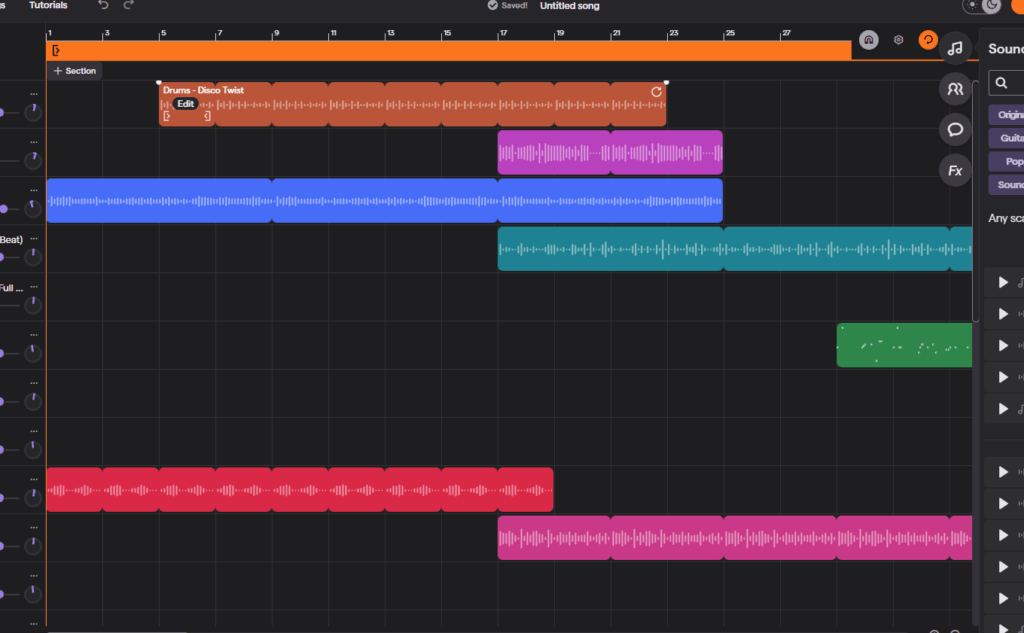This screenshot has width=1024, height=633.
Task: Click loop icon on Drums - Disco Twist clip
Action: [656, 92]
